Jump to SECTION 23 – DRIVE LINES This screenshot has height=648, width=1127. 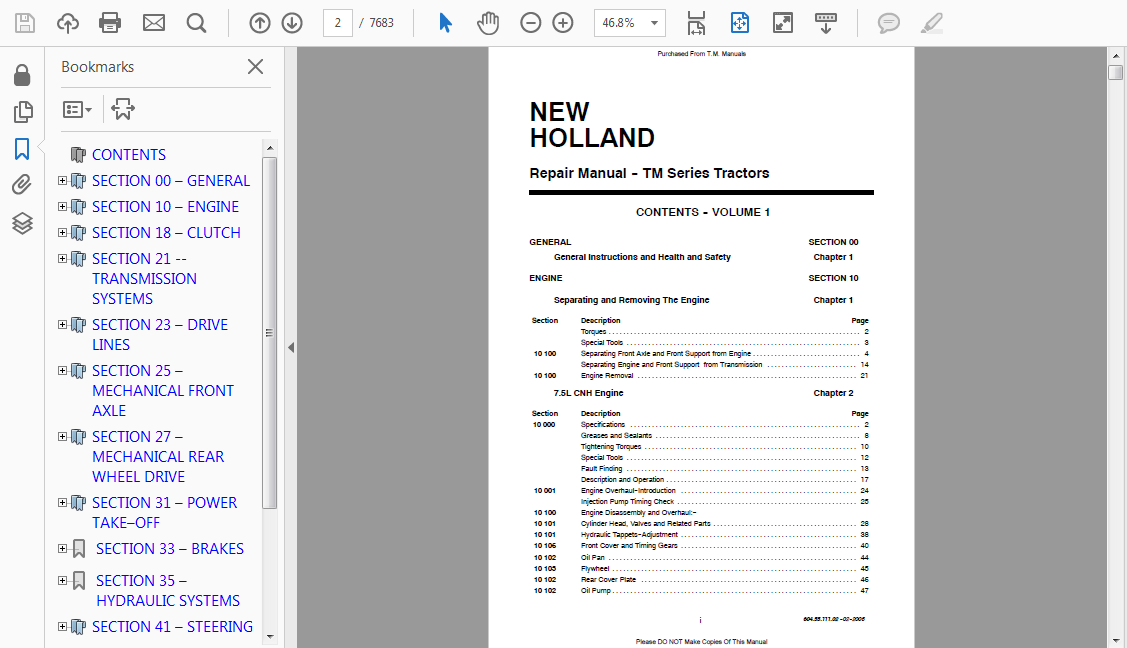point(160,334)
